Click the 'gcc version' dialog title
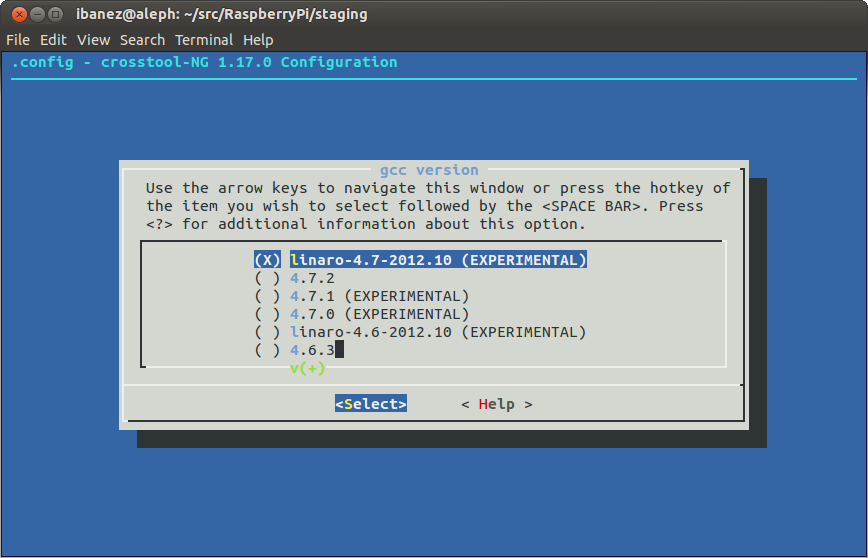The height and width of the screenshot is (558, 868). (x=429, y=170)
